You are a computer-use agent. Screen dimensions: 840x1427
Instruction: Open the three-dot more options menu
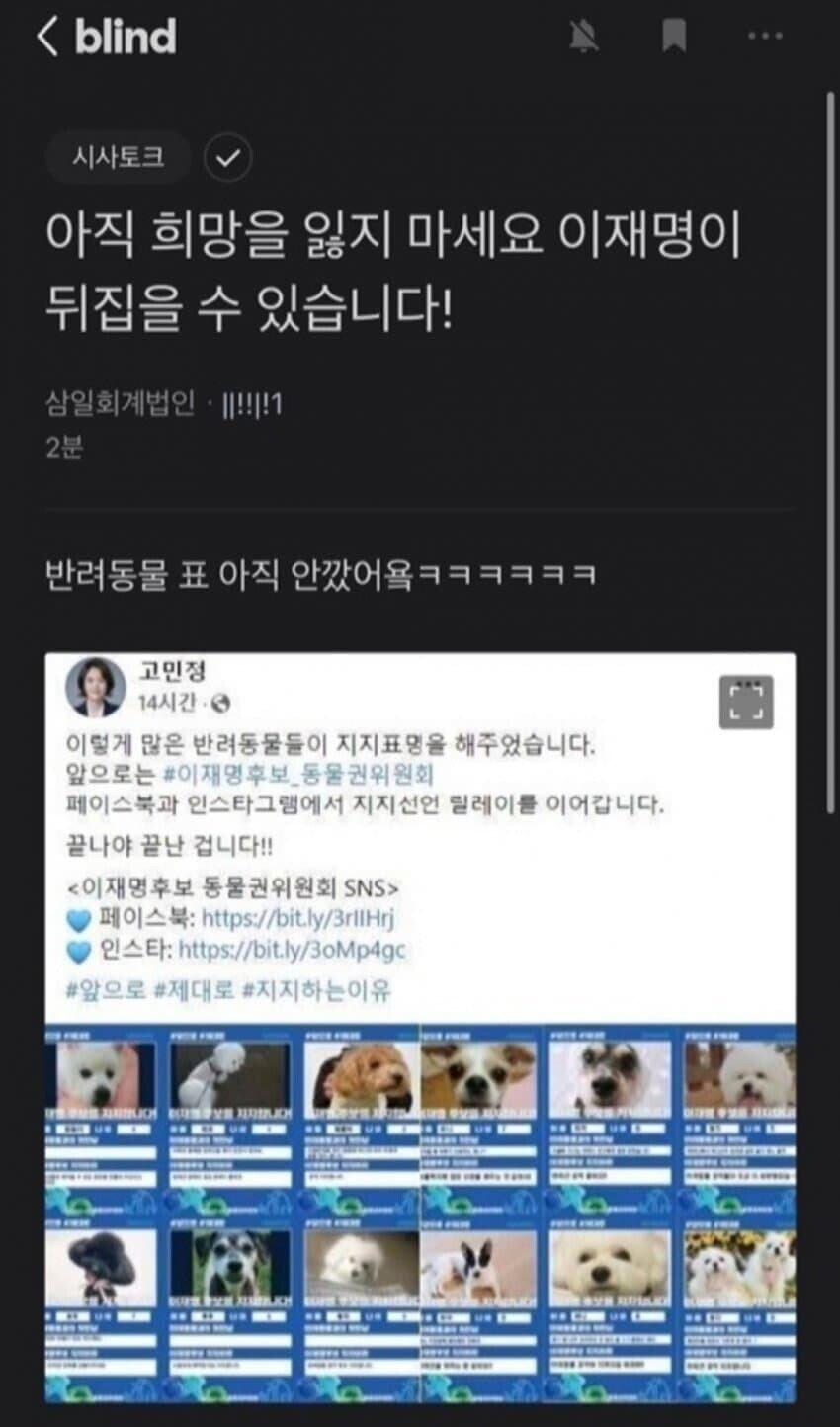tap(765, 38)
